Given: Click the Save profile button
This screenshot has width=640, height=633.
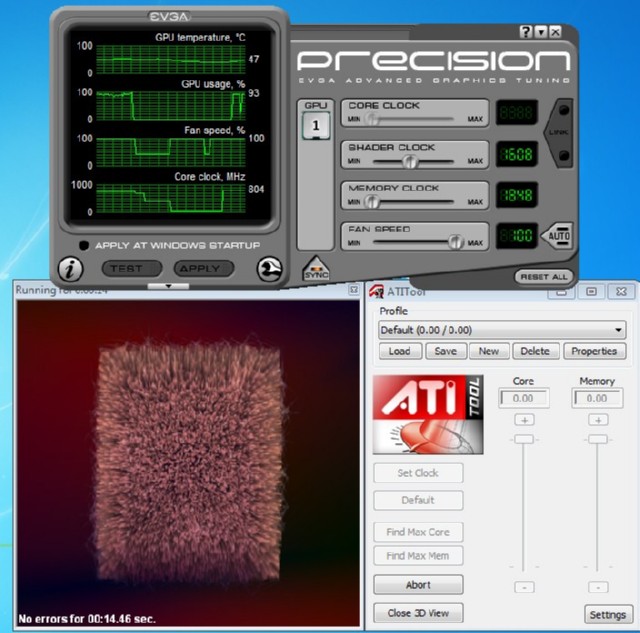Looking at the screenshot, I should click(x=446, y=351).
